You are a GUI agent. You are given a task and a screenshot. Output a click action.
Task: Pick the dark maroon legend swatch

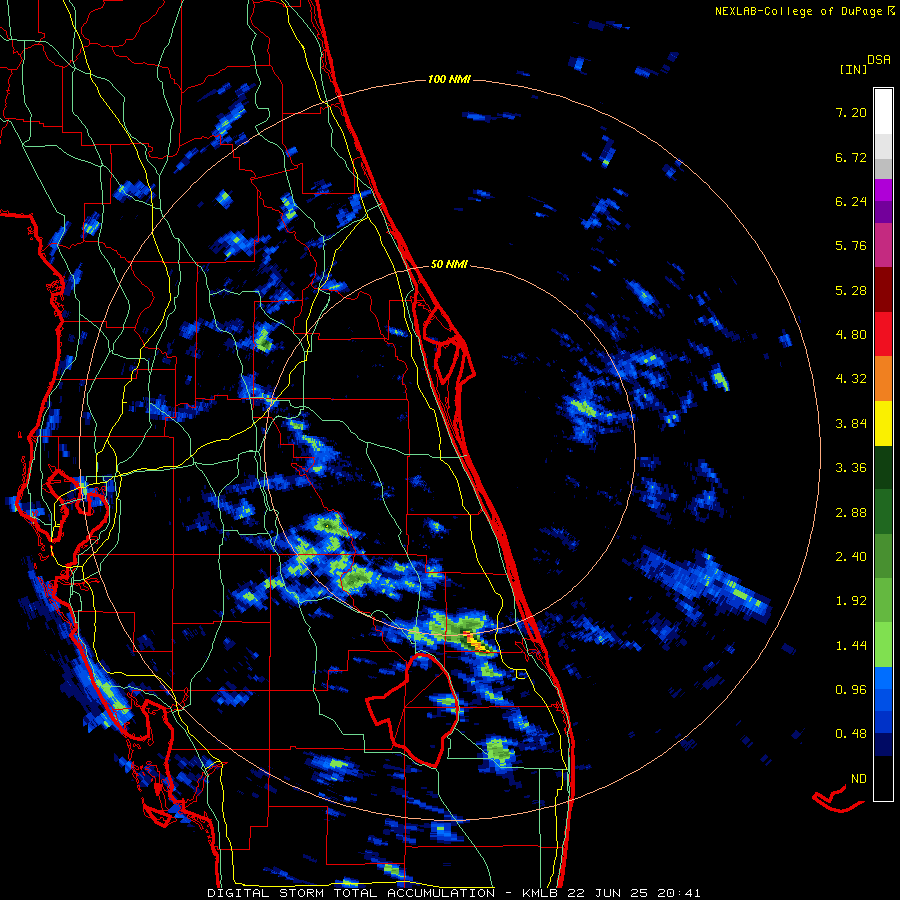point(883,290)
